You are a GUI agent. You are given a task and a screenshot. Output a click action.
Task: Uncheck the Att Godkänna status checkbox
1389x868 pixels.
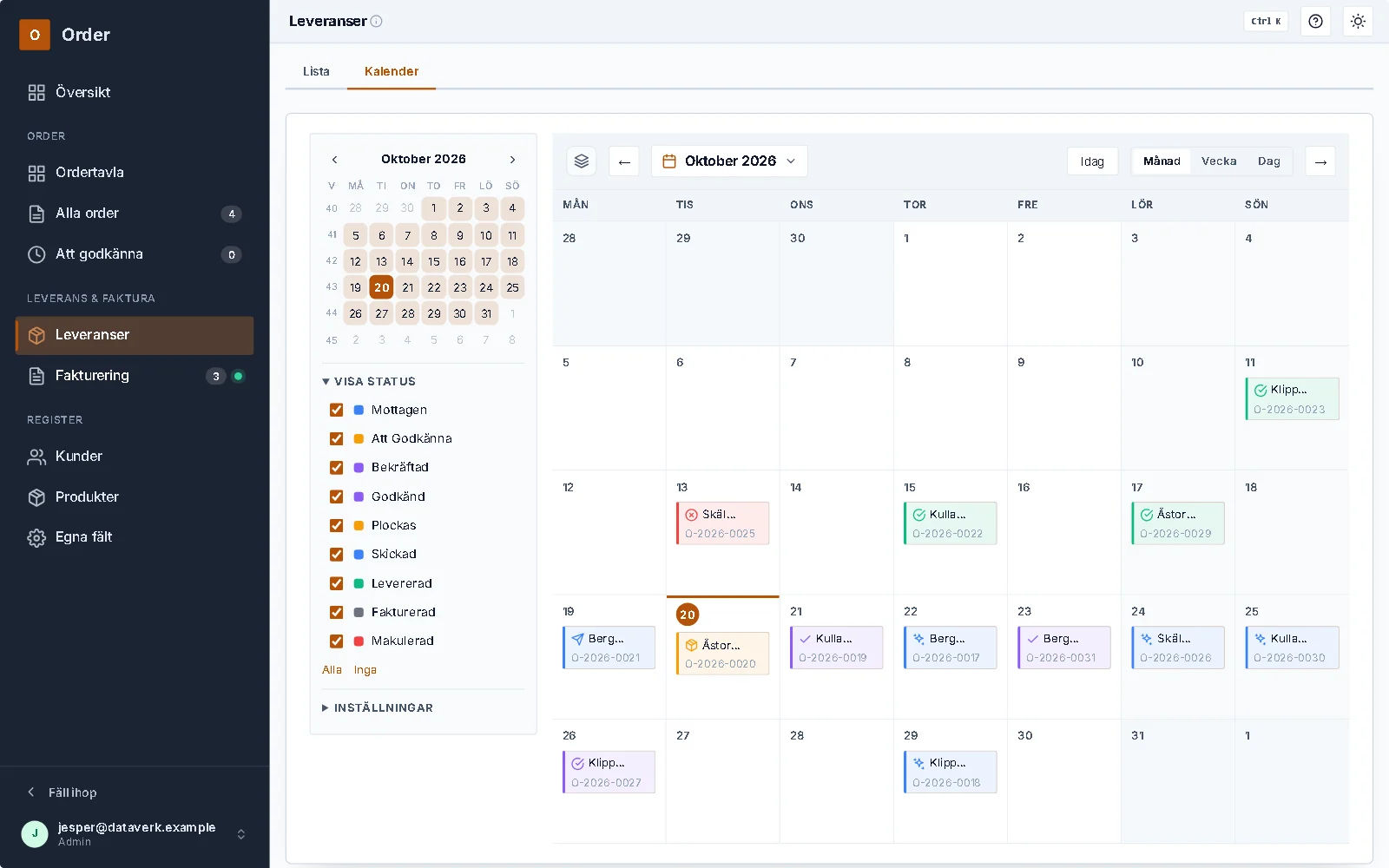[x=337, y=438]
